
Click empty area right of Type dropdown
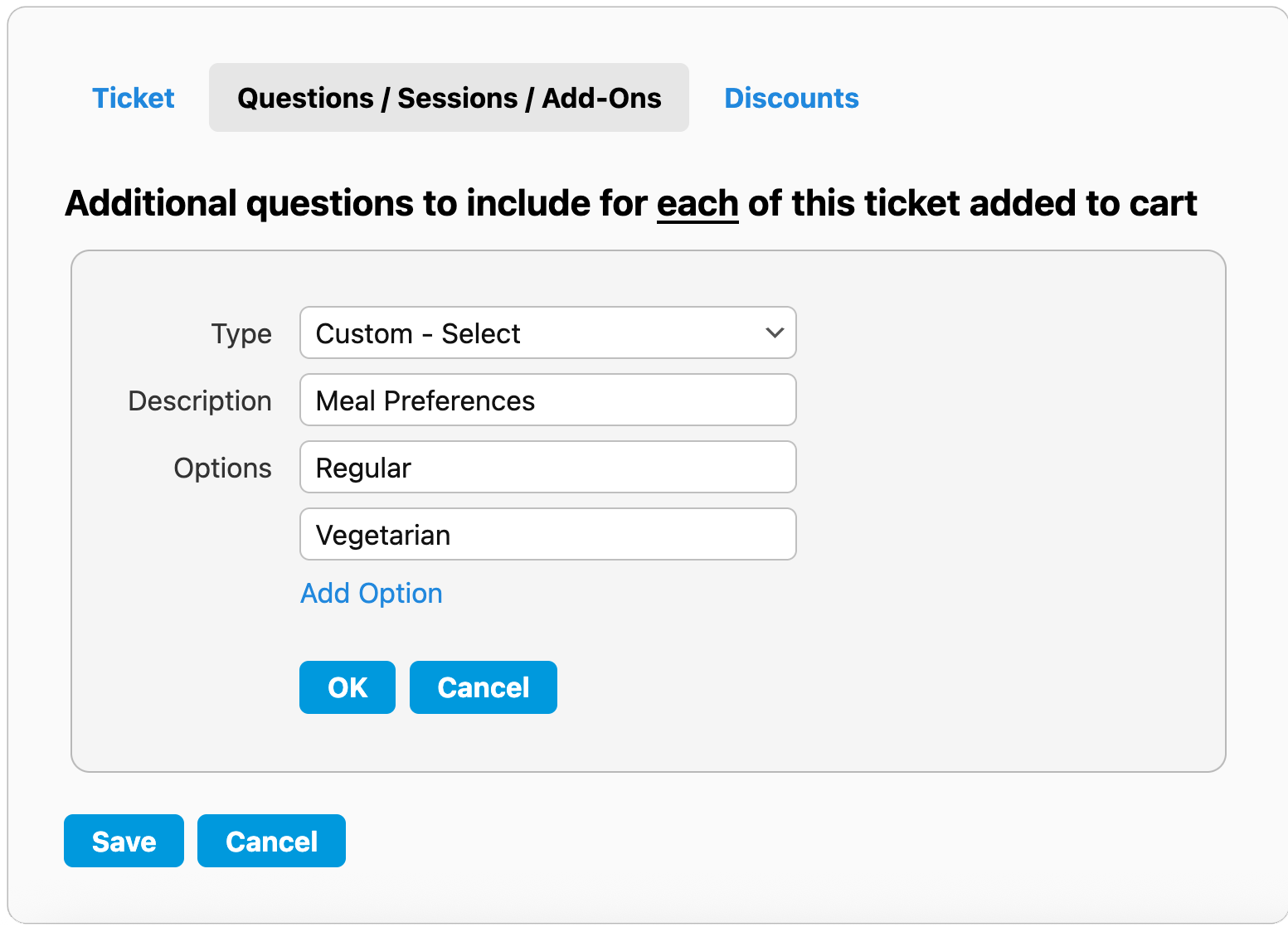tap(995, 333)
